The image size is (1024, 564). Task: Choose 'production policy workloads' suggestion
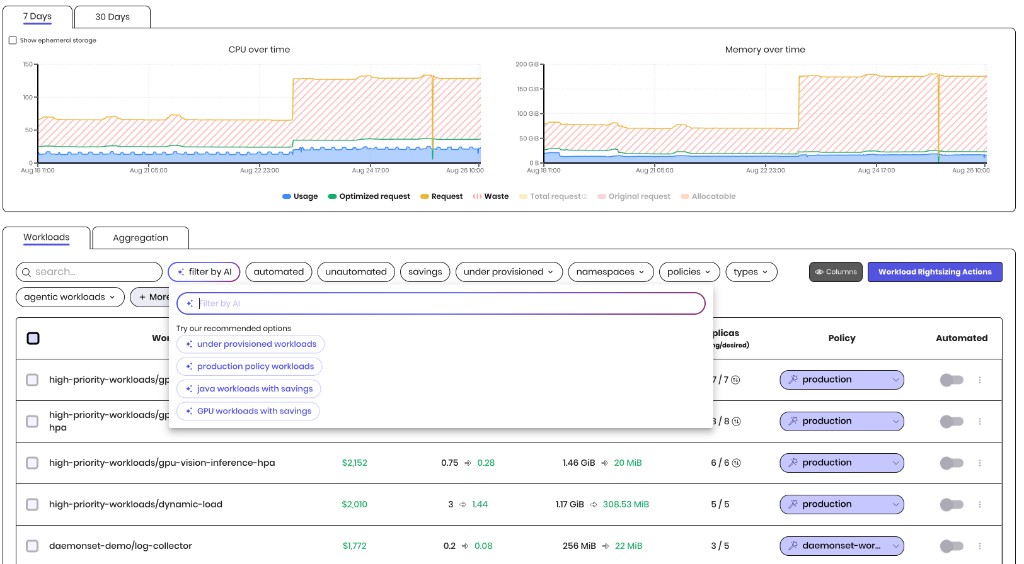[249, 367]
